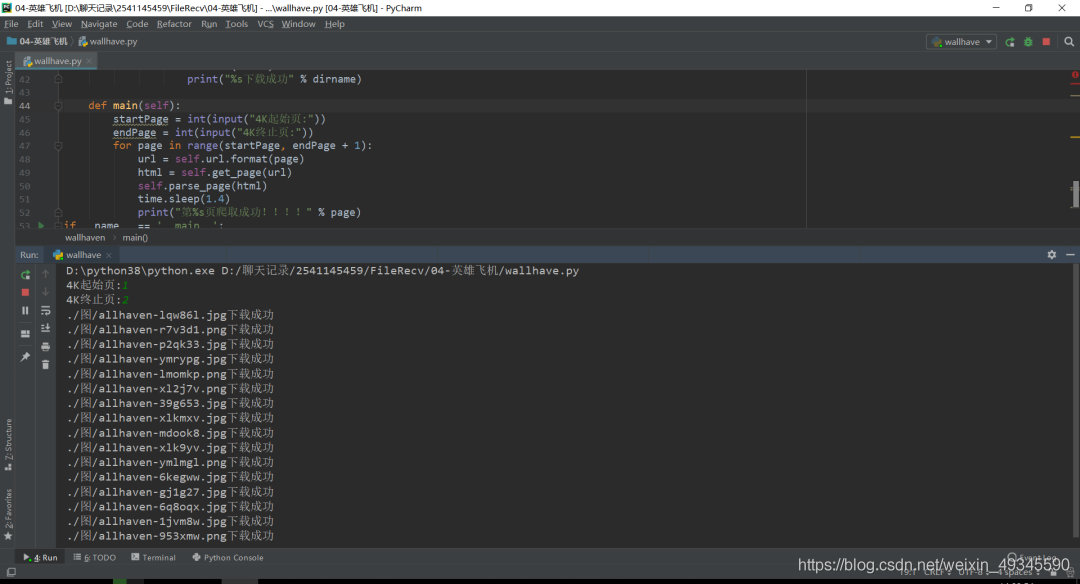Clear all console output with trash icon
Viewport: 1080px width, 584px height.
(45, 364)
